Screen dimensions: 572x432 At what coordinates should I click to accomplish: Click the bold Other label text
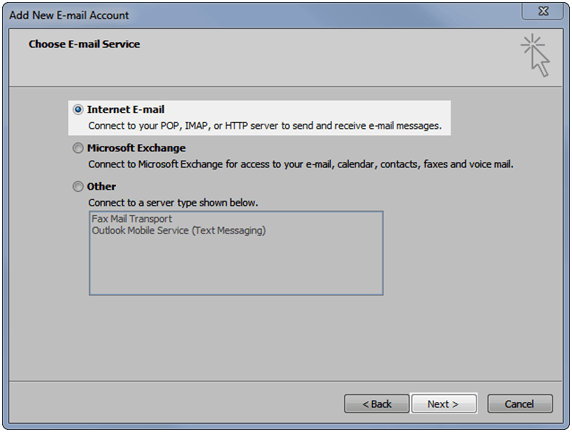coord(101,186)
